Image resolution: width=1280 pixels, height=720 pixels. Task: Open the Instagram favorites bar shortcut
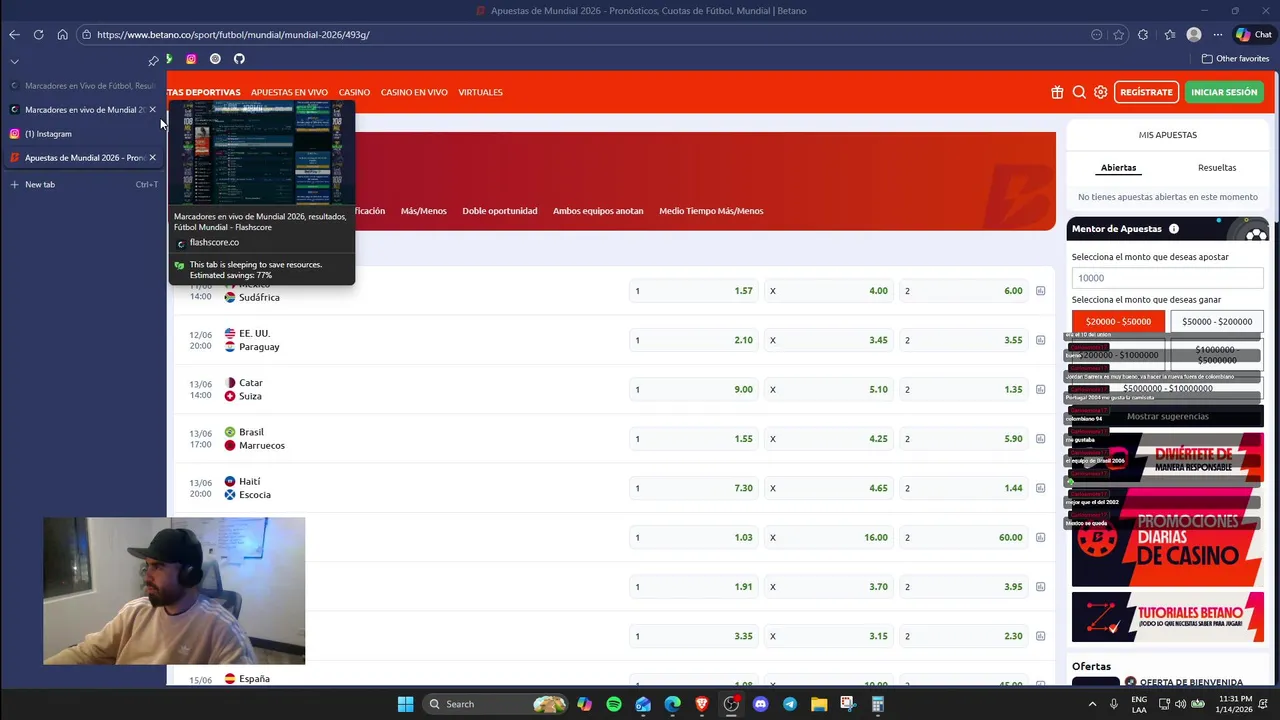(191, 59)
